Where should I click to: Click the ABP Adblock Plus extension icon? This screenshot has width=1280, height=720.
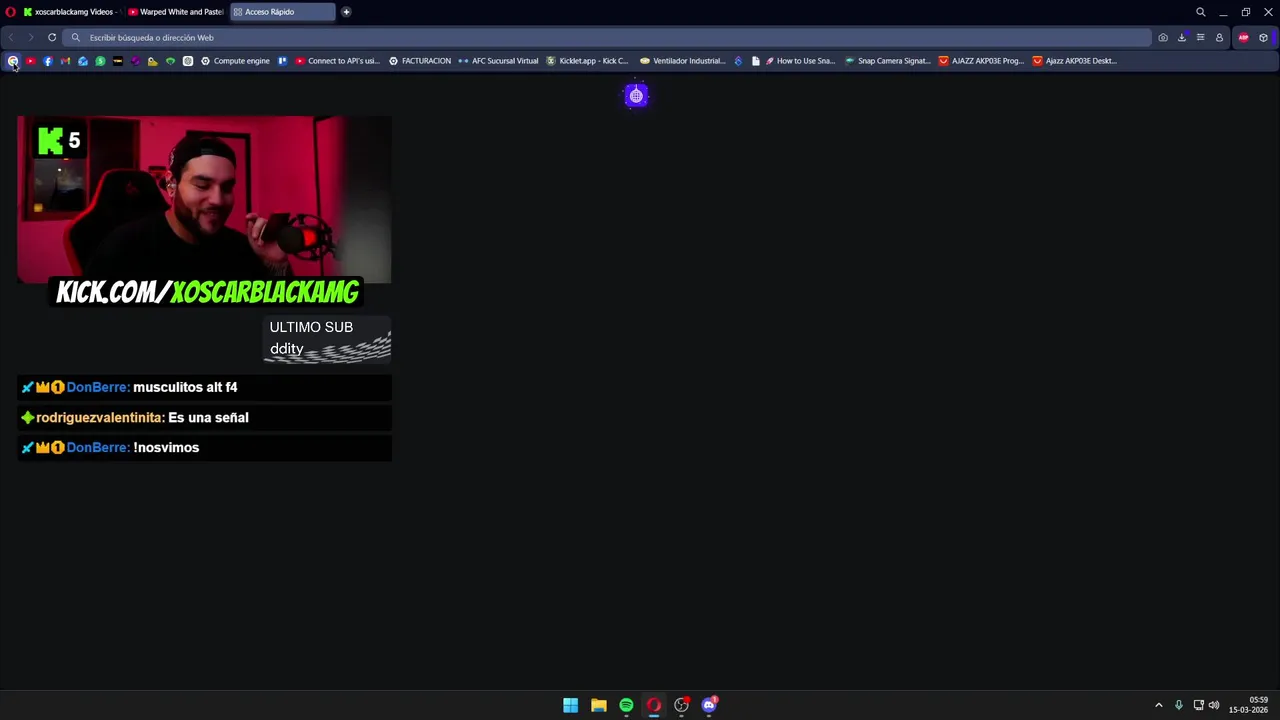[1244, 38]
